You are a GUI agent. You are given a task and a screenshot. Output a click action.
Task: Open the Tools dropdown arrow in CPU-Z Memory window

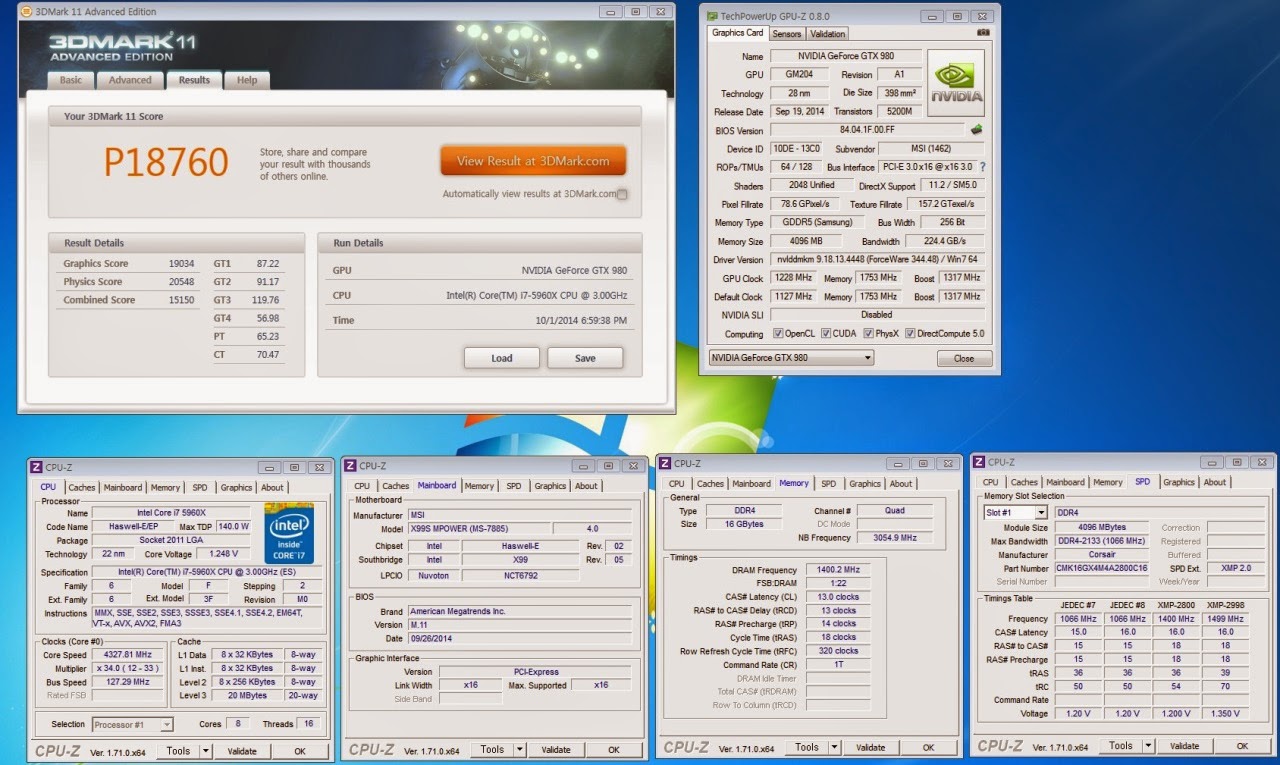pos(834,747)
